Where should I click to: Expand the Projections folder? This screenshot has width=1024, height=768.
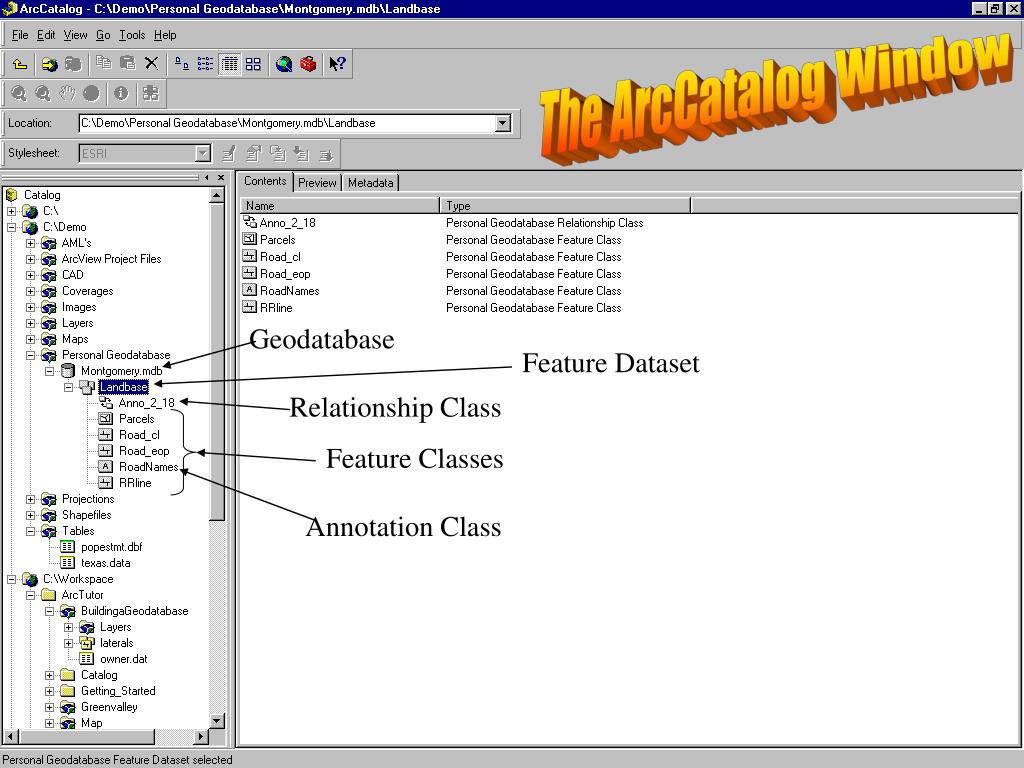(x=31, y=499)
